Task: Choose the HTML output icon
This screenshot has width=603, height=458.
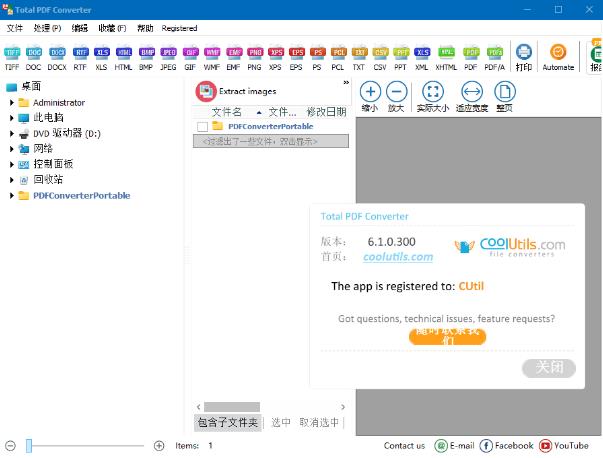Action: (x=123, y=58)
